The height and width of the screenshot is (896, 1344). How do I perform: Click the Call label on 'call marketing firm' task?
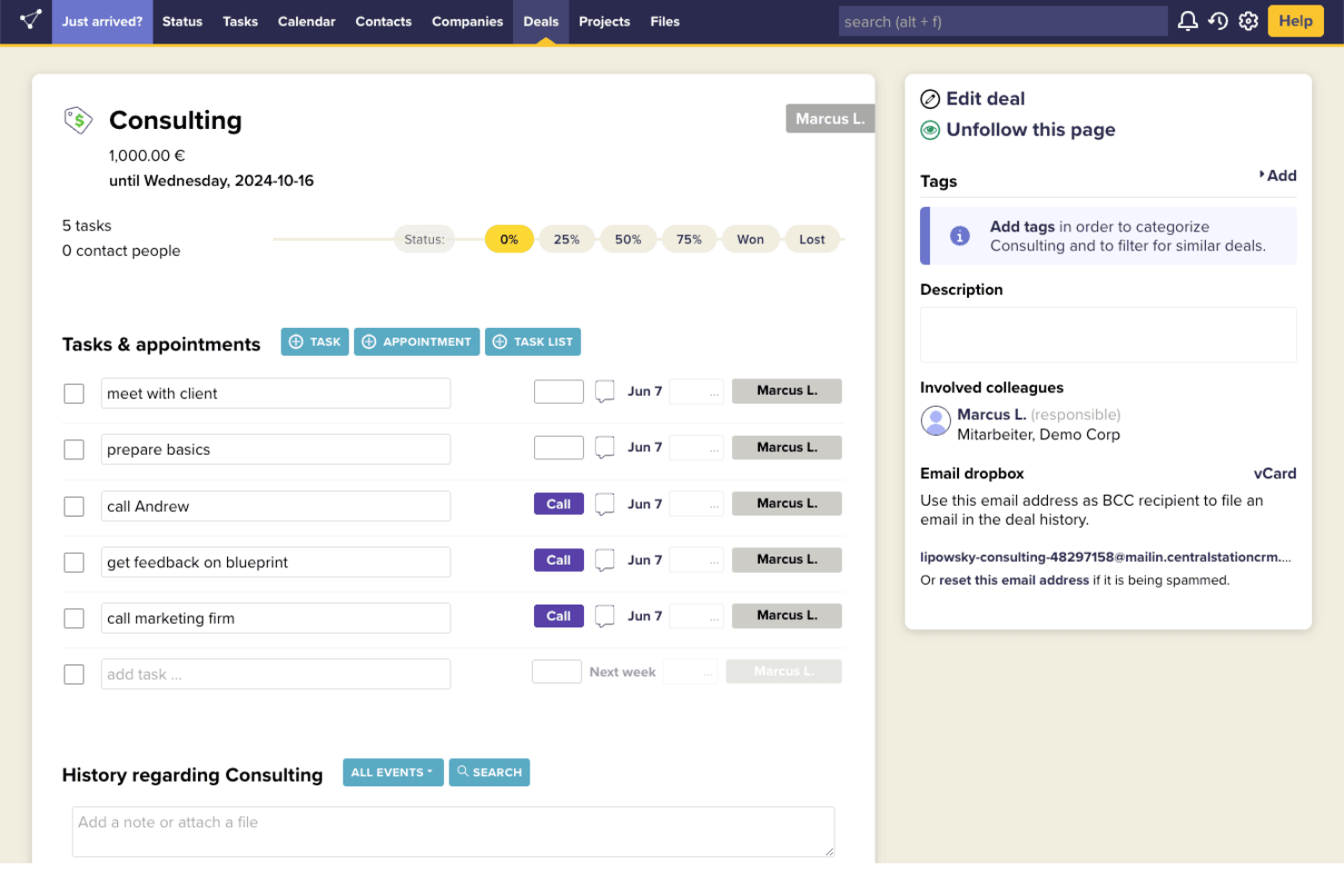click(558, 615)
